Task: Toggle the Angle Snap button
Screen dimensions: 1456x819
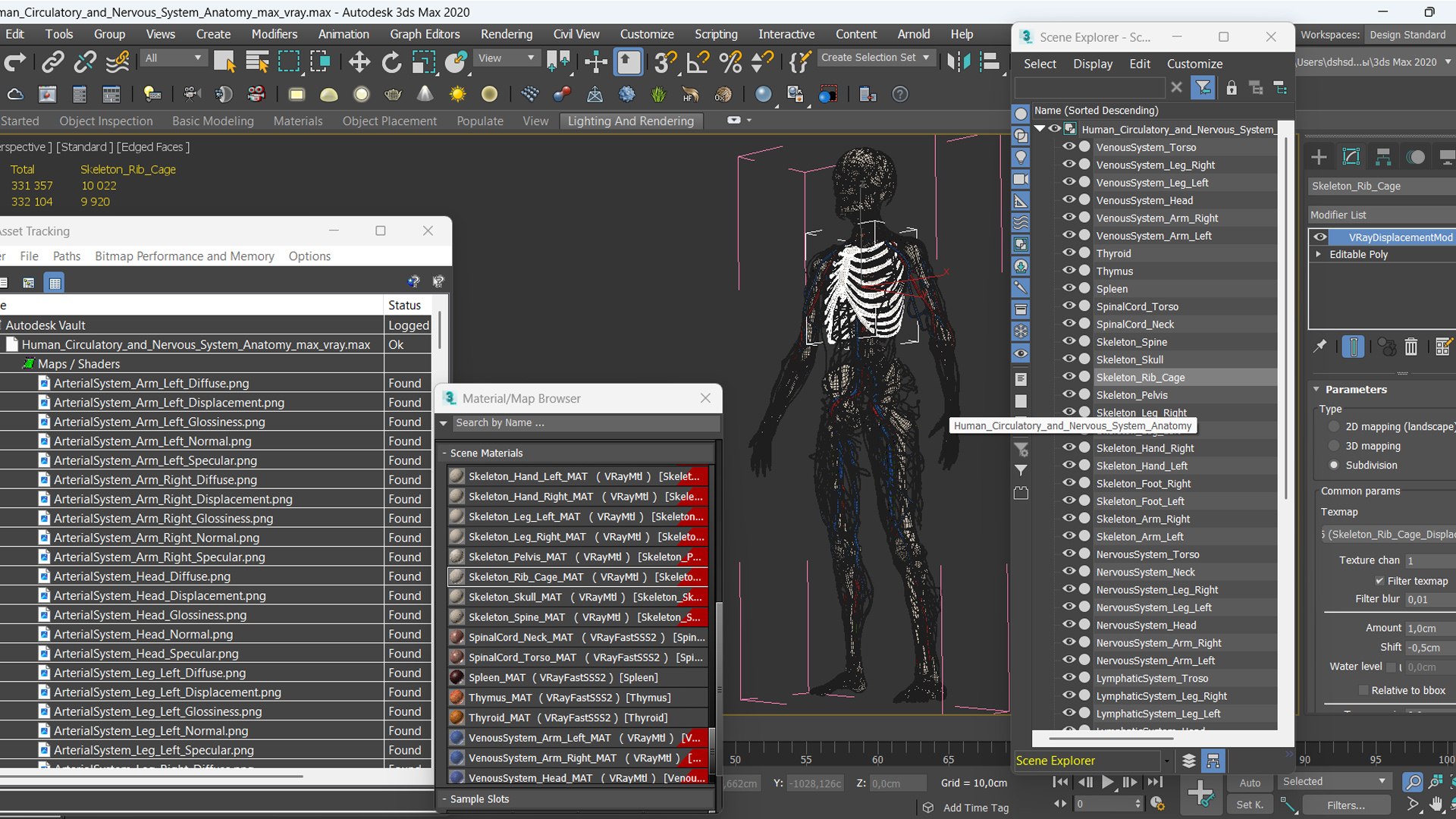Action: point(698,61)
